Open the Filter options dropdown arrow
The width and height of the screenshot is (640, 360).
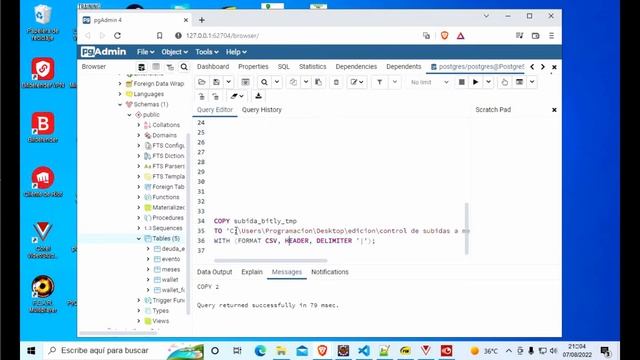point(395,82)
